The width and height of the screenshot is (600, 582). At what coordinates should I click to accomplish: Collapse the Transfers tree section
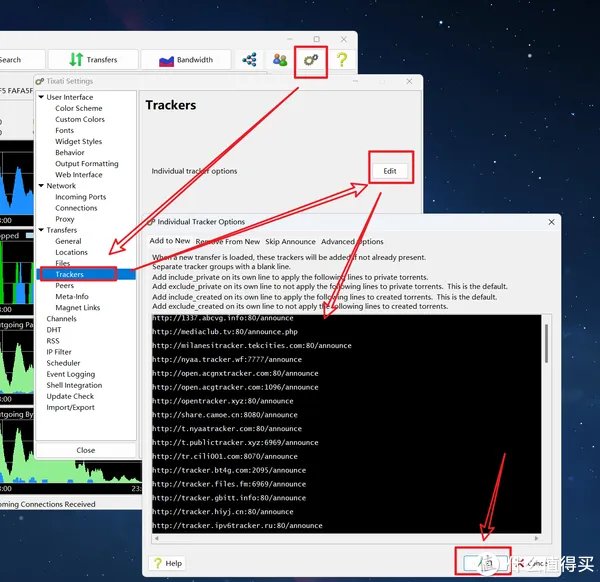[x=41, y=230]
